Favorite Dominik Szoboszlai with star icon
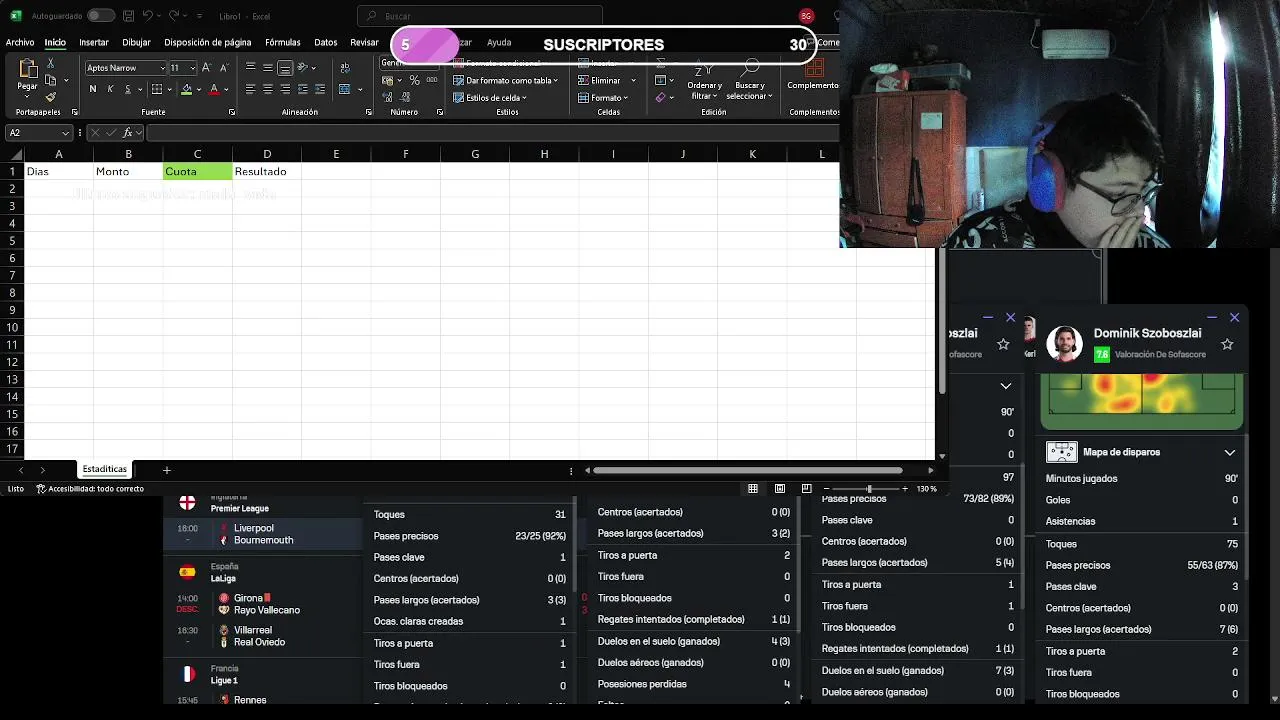 click(1227, 344)
